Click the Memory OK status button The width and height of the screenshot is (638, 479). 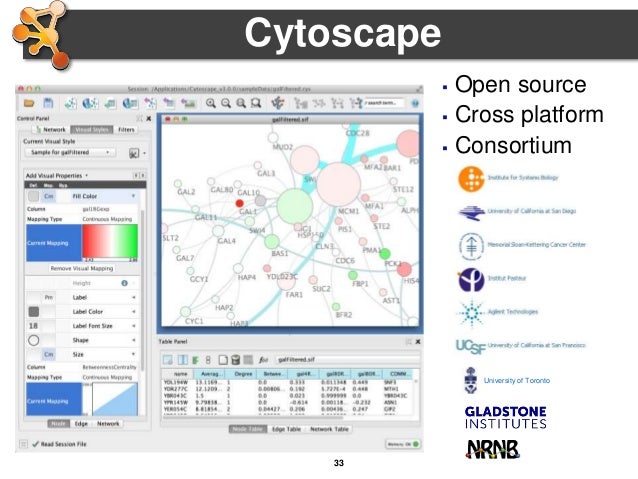[403, 444]
